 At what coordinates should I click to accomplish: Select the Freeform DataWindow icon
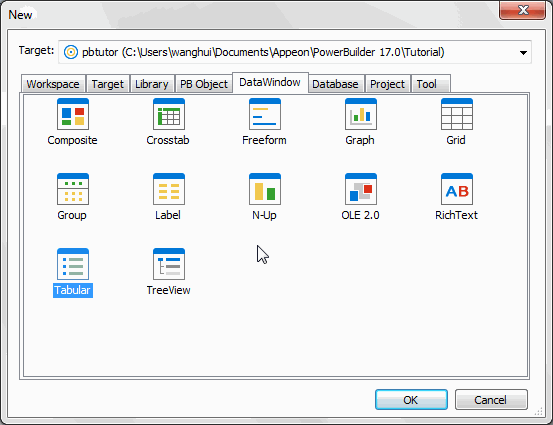coord(265,114)
